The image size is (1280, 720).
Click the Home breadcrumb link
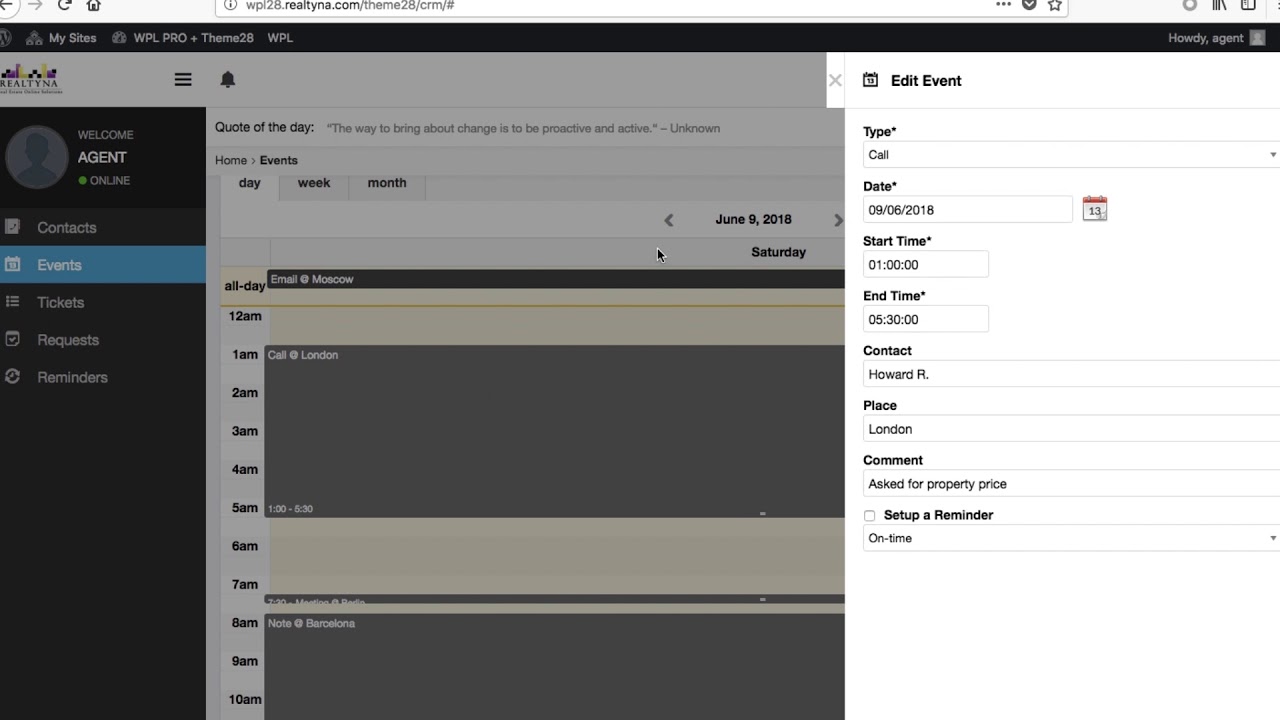[231, 160]
